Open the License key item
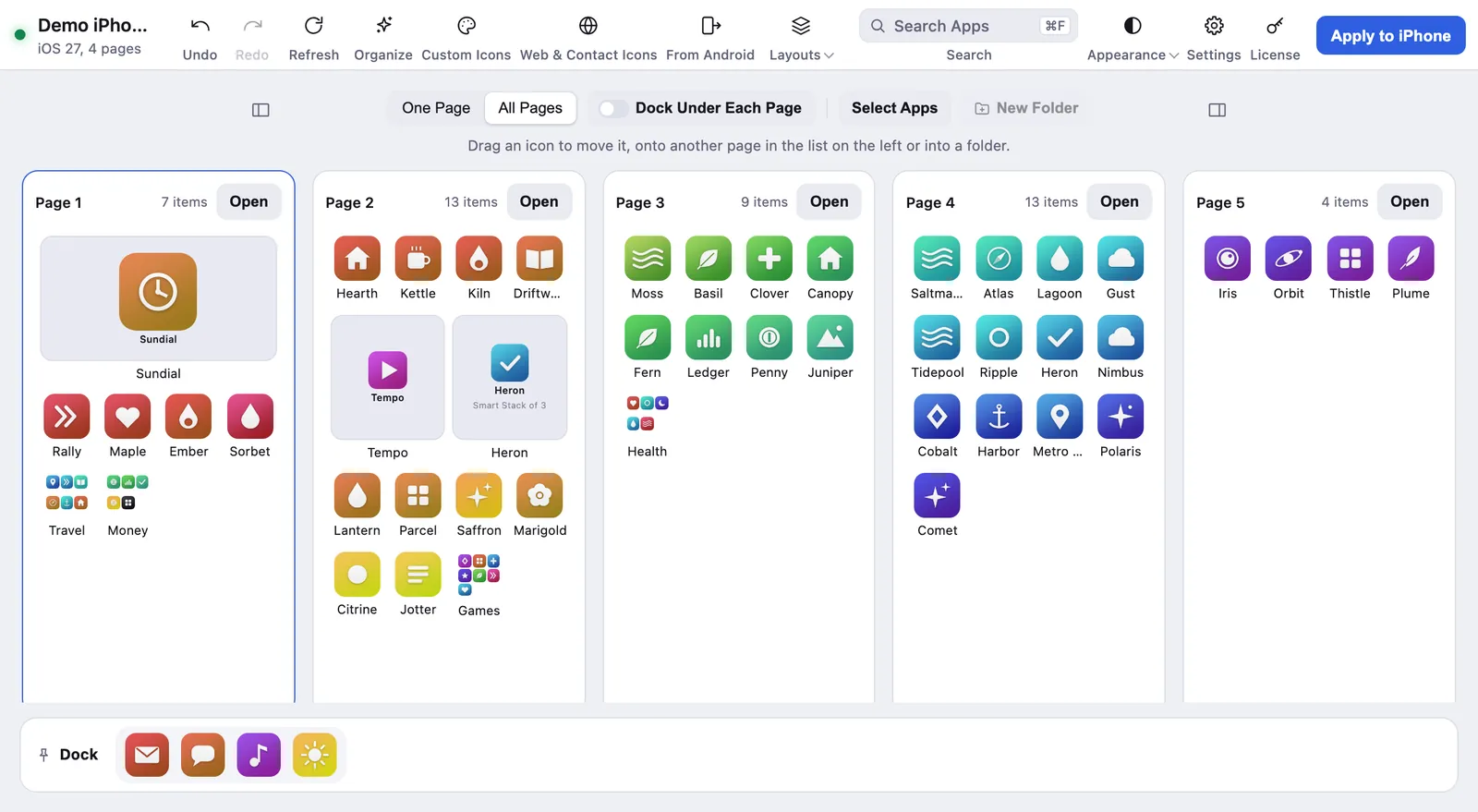This screenshot has width=1478, height=812. tap(1275, 37)
